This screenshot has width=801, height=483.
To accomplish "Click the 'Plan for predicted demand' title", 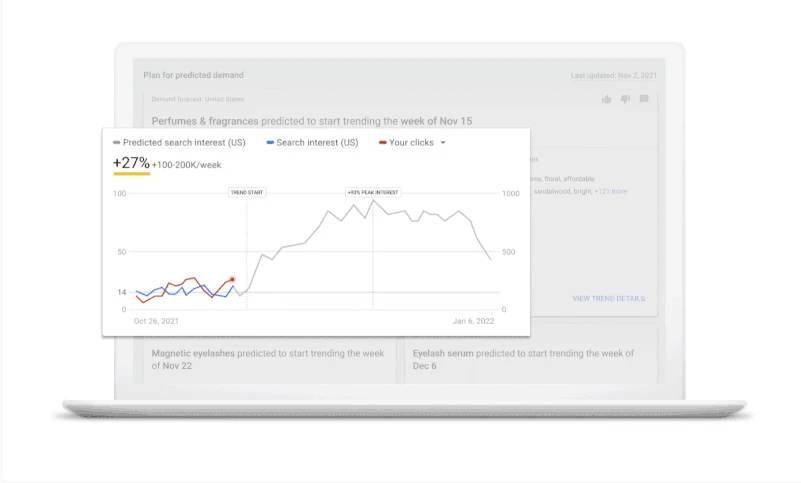I will coord(193,75).
